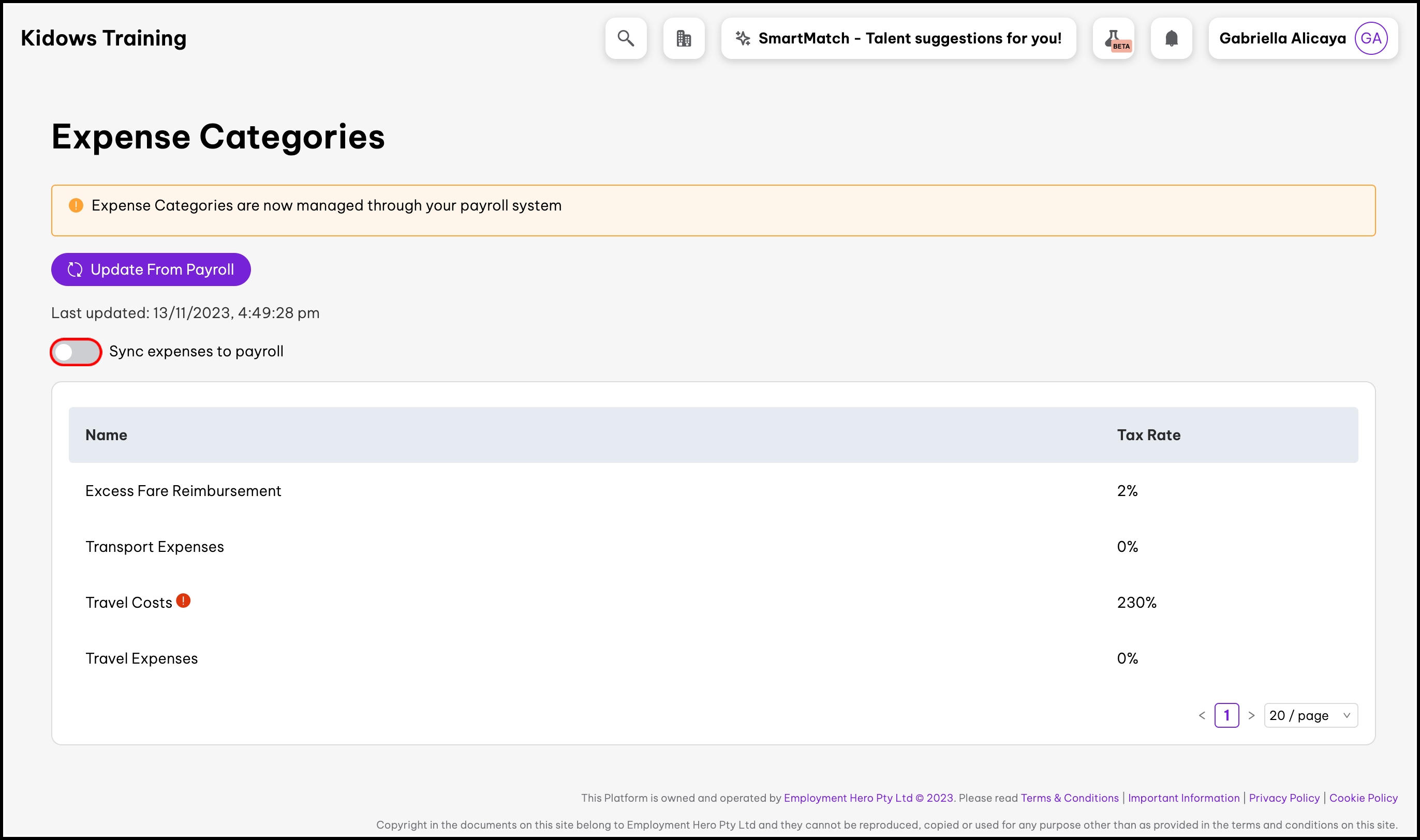Click the organisation building icon
This screenshot has width=1420, height=840.
click(x=684, y=38)
